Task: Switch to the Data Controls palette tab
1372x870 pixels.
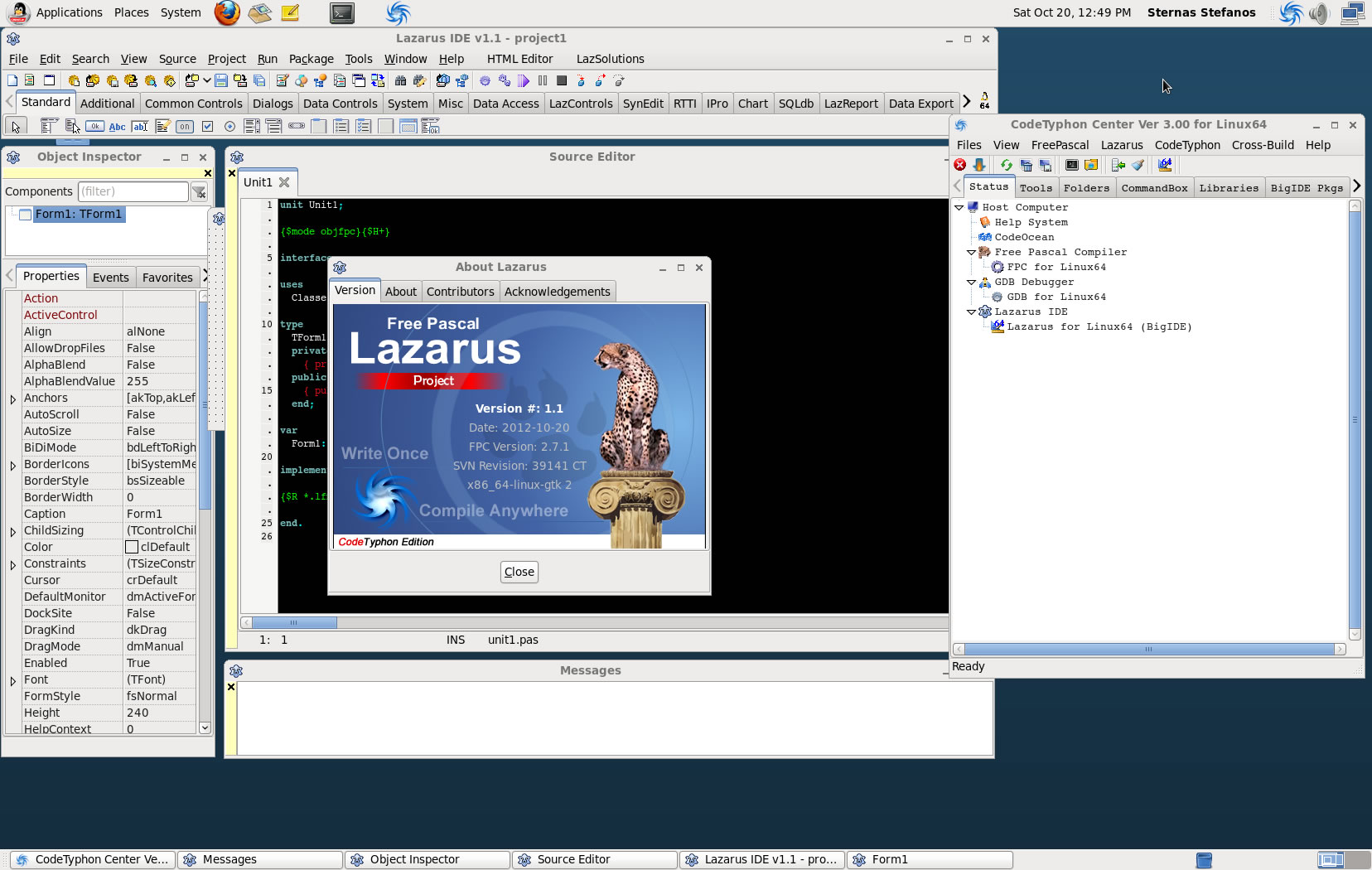Action: click(x=340, y=104)
